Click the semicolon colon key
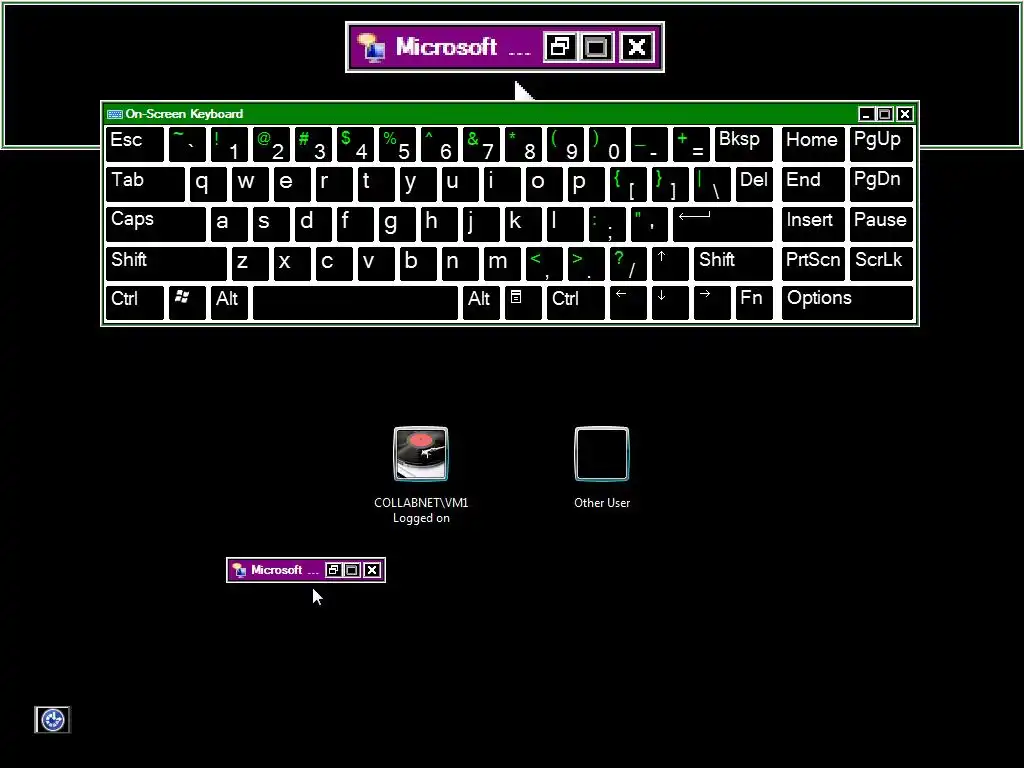The width and height of the screenshot is (1024, 768). click(x=607, y=224)
